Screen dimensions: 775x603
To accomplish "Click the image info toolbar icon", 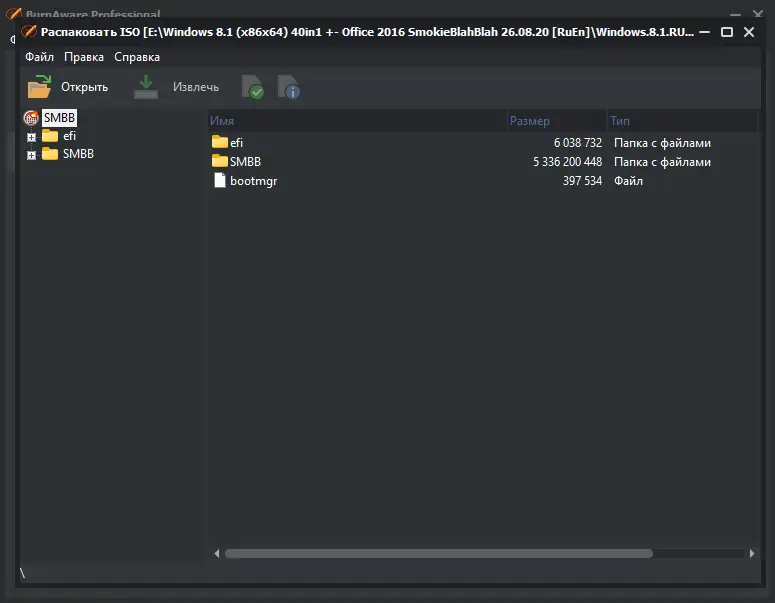I will point(289,86).
